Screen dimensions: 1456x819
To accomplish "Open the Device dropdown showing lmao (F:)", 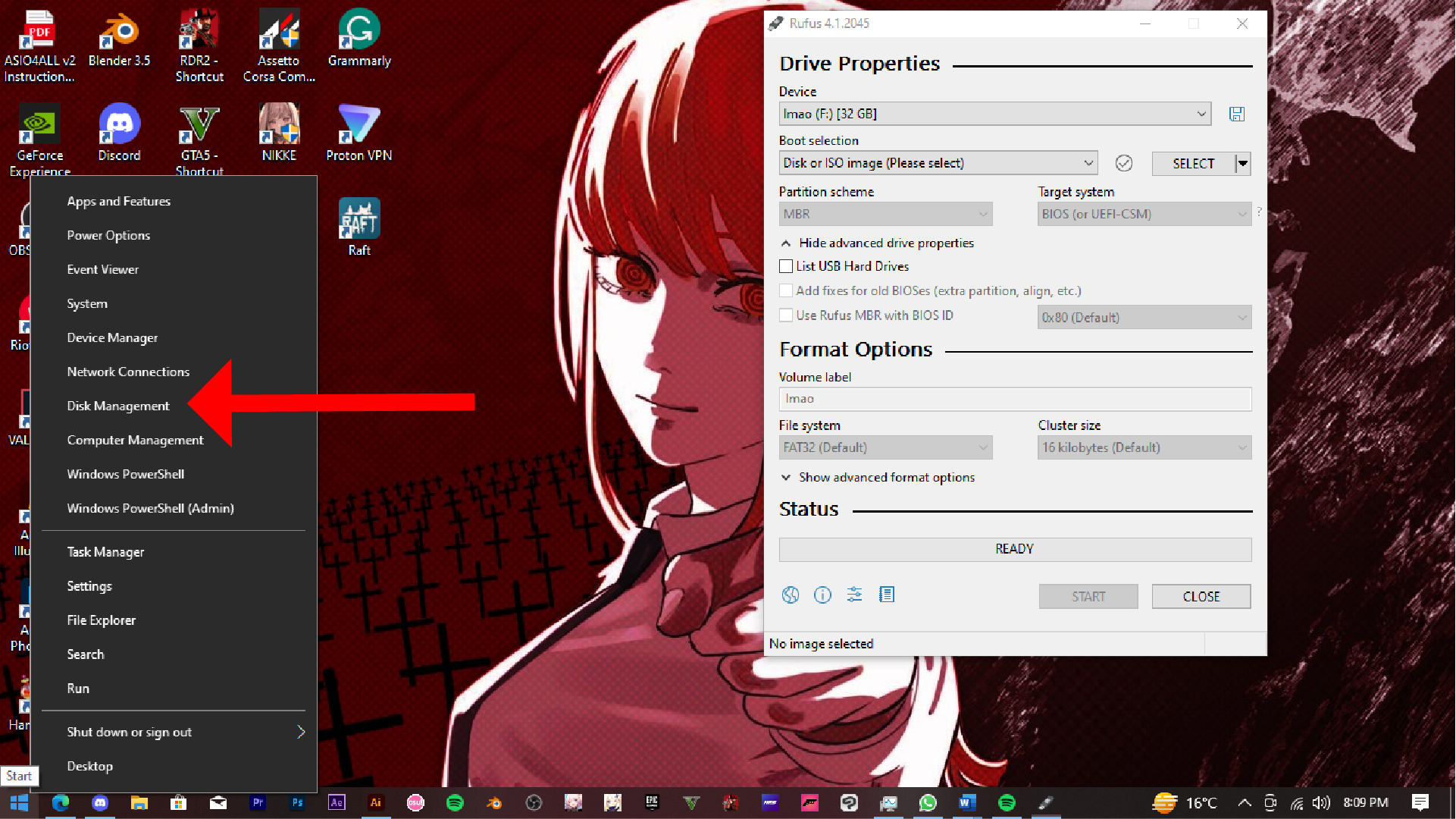I will pos(995,114).
